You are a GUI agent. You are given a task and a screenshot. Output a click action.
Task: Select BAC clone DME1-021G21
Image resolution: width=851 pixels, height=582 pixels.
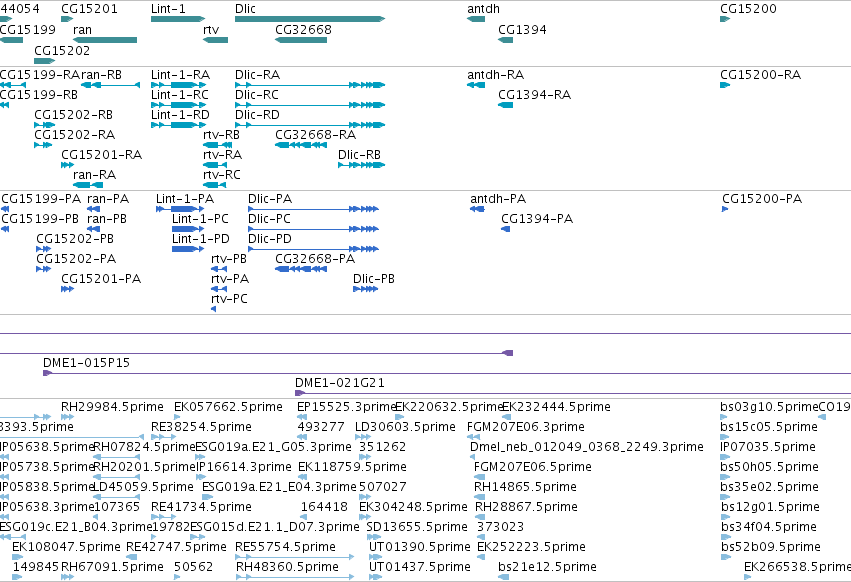(573, 394)
